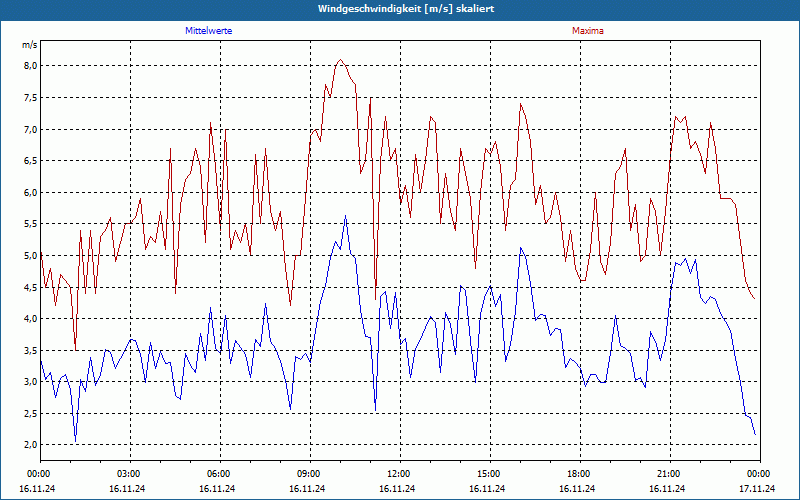Click the 03:00 time axis label
This screenshot has width=800, height=500.
pos(131,474)
